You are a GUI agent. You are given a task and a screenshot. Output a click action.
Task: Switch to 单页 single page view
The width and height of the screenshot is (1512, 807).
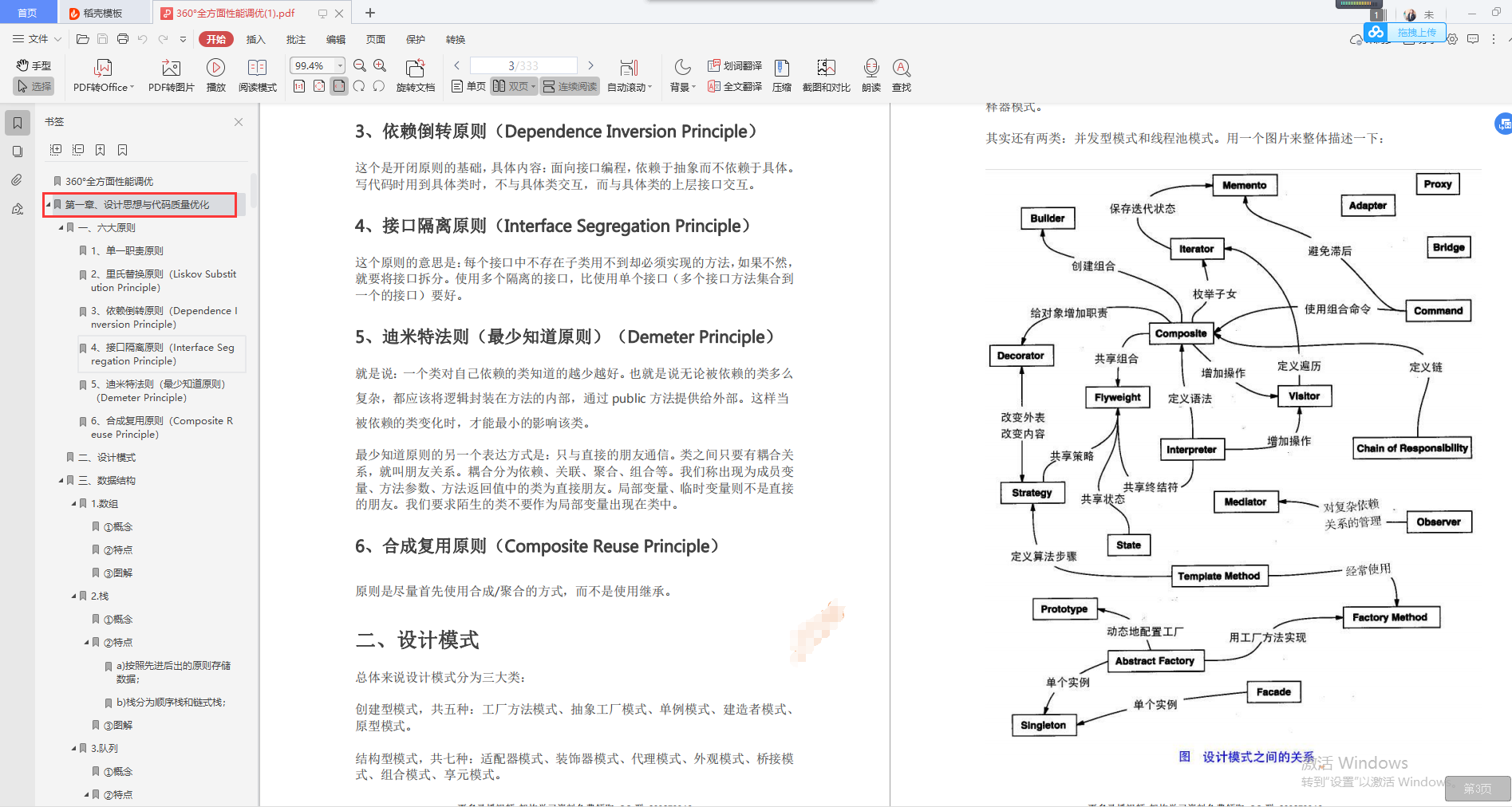coord(468,86)
